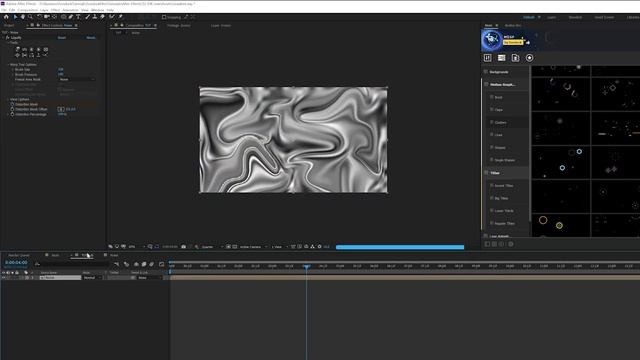Tick the Backgrounds category checkbox
Screen dimensions: 640x360
(486, 72)
